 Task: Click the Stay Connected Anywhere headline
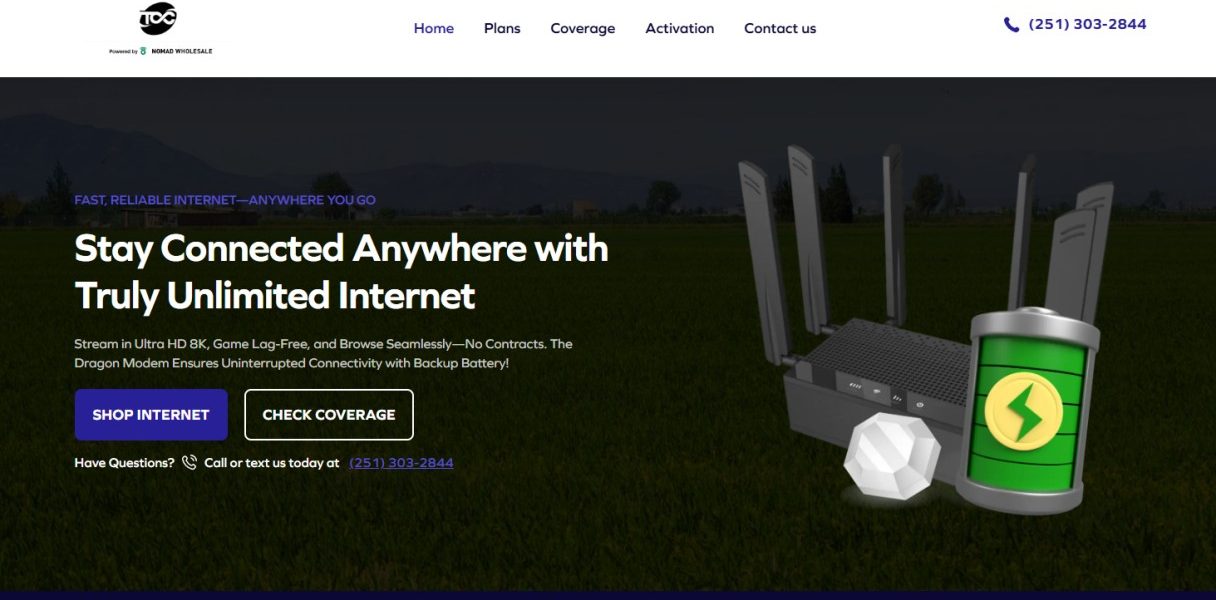(x=341, y=272)
